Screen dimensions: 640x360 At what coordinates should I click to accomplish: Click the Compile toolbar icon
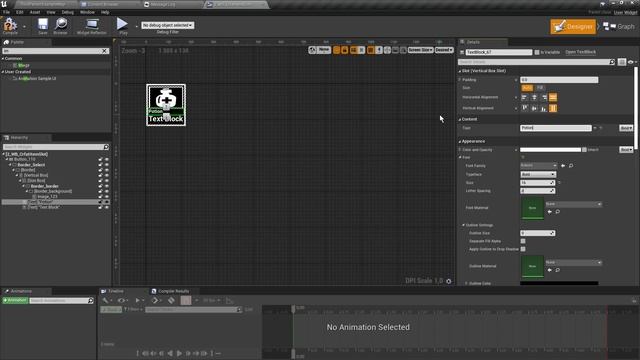pos(10,26)
